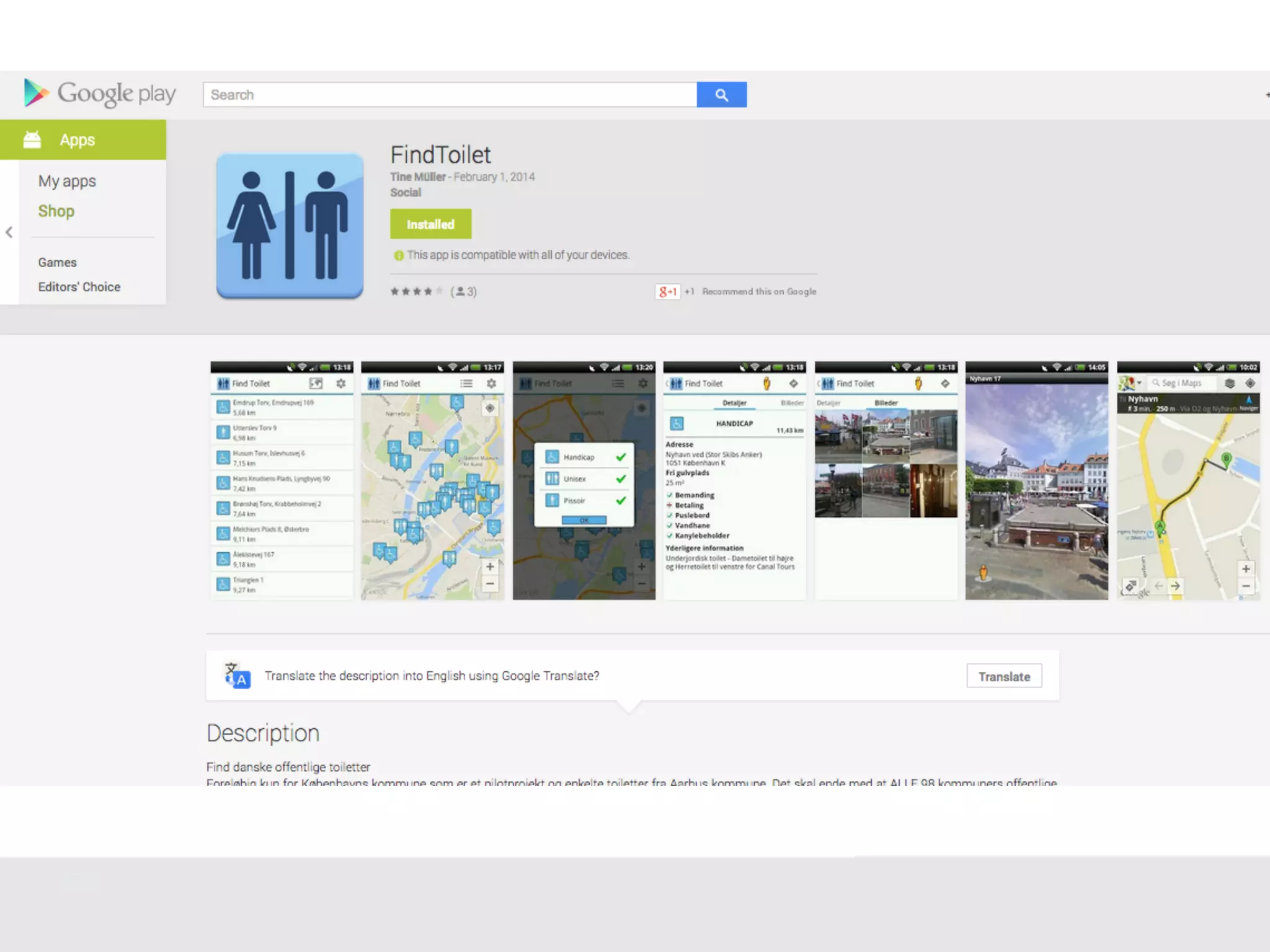Open the Nyhavn street view screenshot
The width and height of the screenshot is (1270, 952).
1036,480
